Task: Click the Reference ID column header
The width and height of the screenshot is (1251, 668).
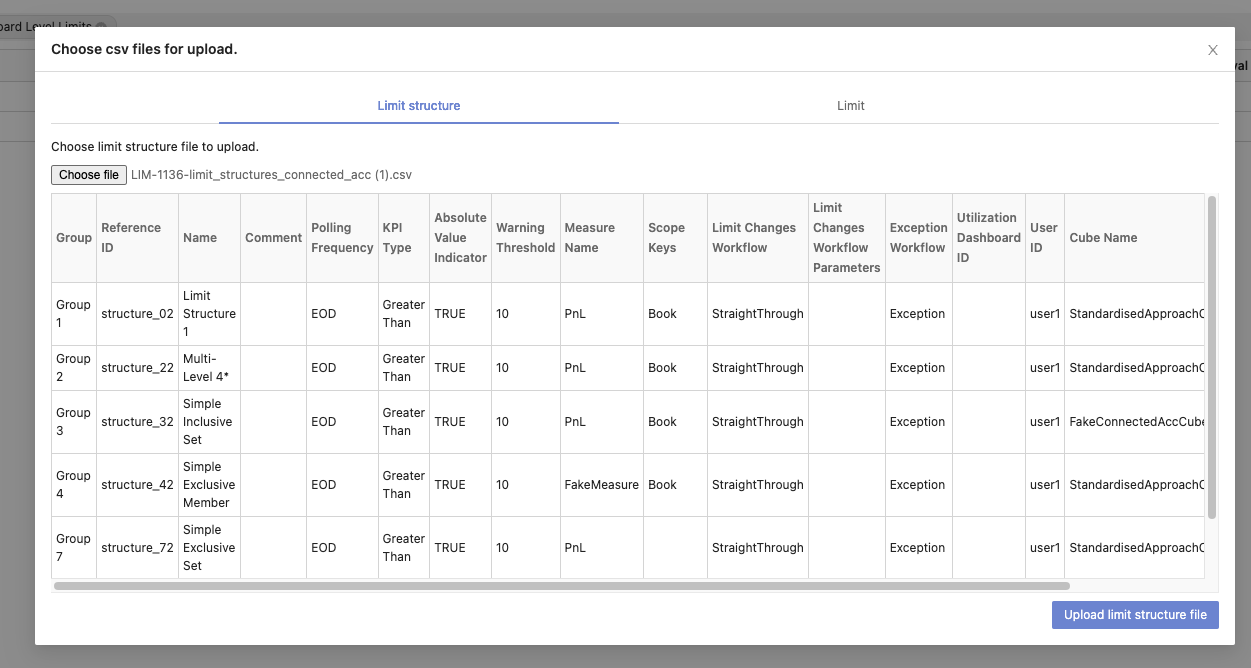Action: tap(131, 238)
